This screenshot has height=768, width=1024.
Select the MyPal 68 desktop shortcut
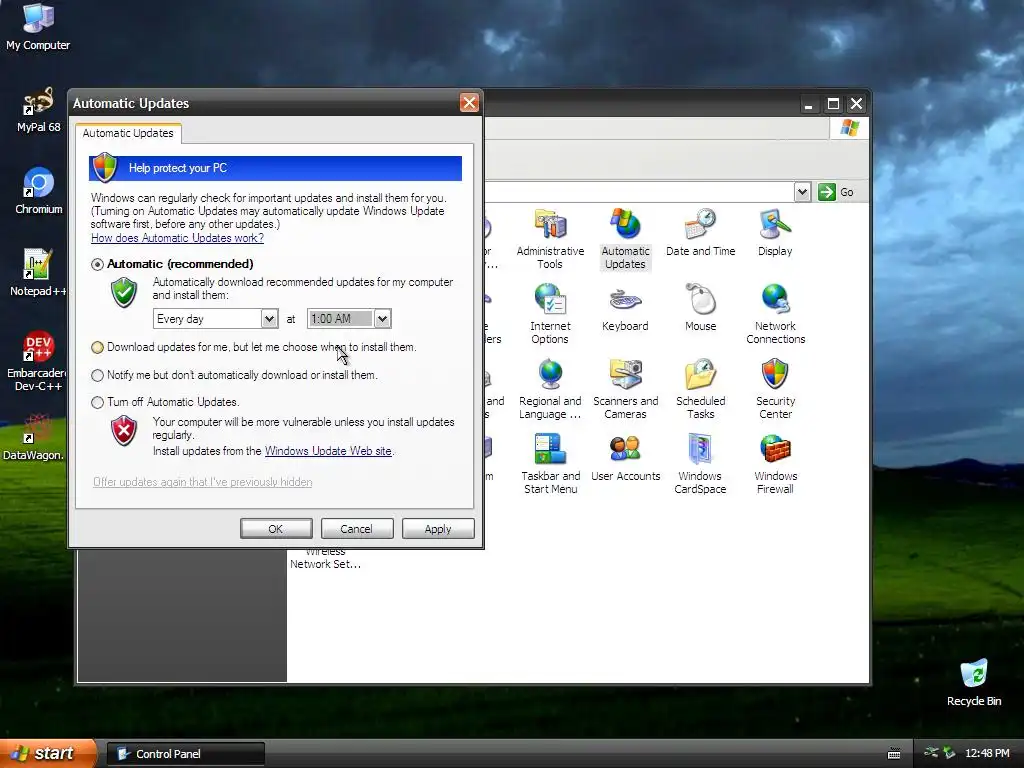(x=38, y=109)
